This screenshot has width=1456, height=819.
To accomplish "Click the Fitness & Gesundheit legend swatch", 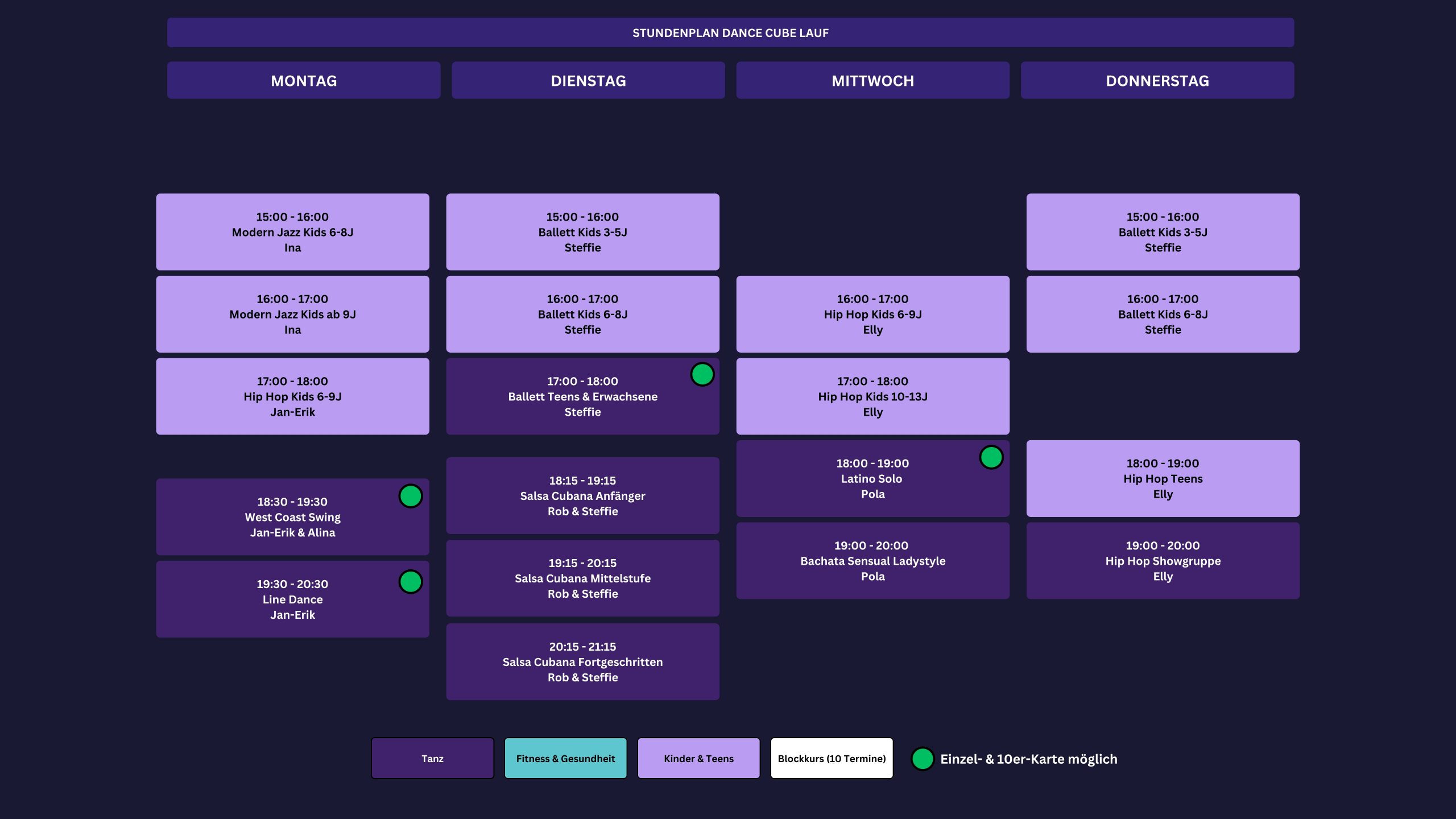I will tap(565, 758).
